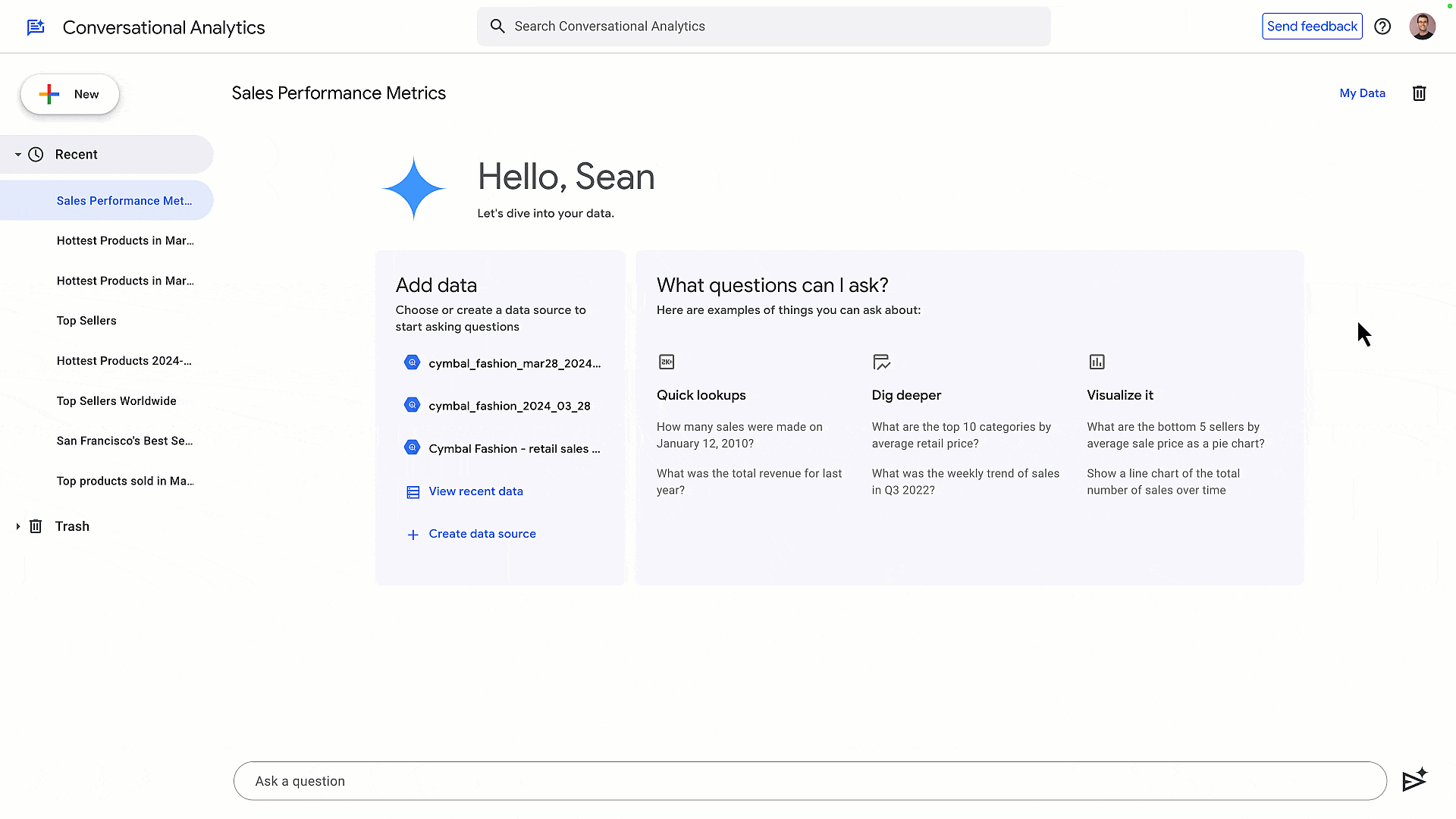Click the Dig deeper trend chart icon
The image size is (1456, 819).
(x=882, y=362)
